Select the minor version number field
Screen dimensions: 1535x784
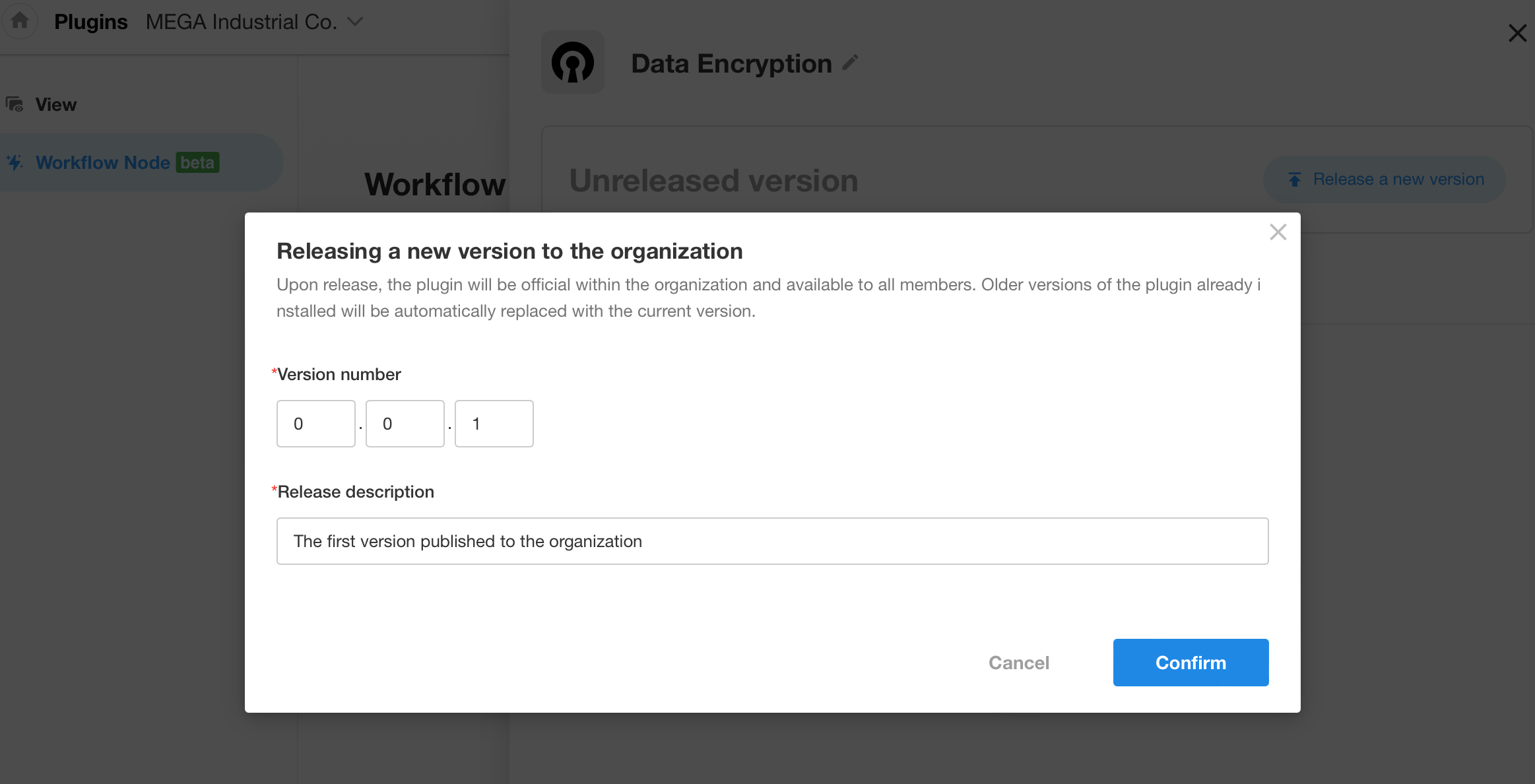404,423
